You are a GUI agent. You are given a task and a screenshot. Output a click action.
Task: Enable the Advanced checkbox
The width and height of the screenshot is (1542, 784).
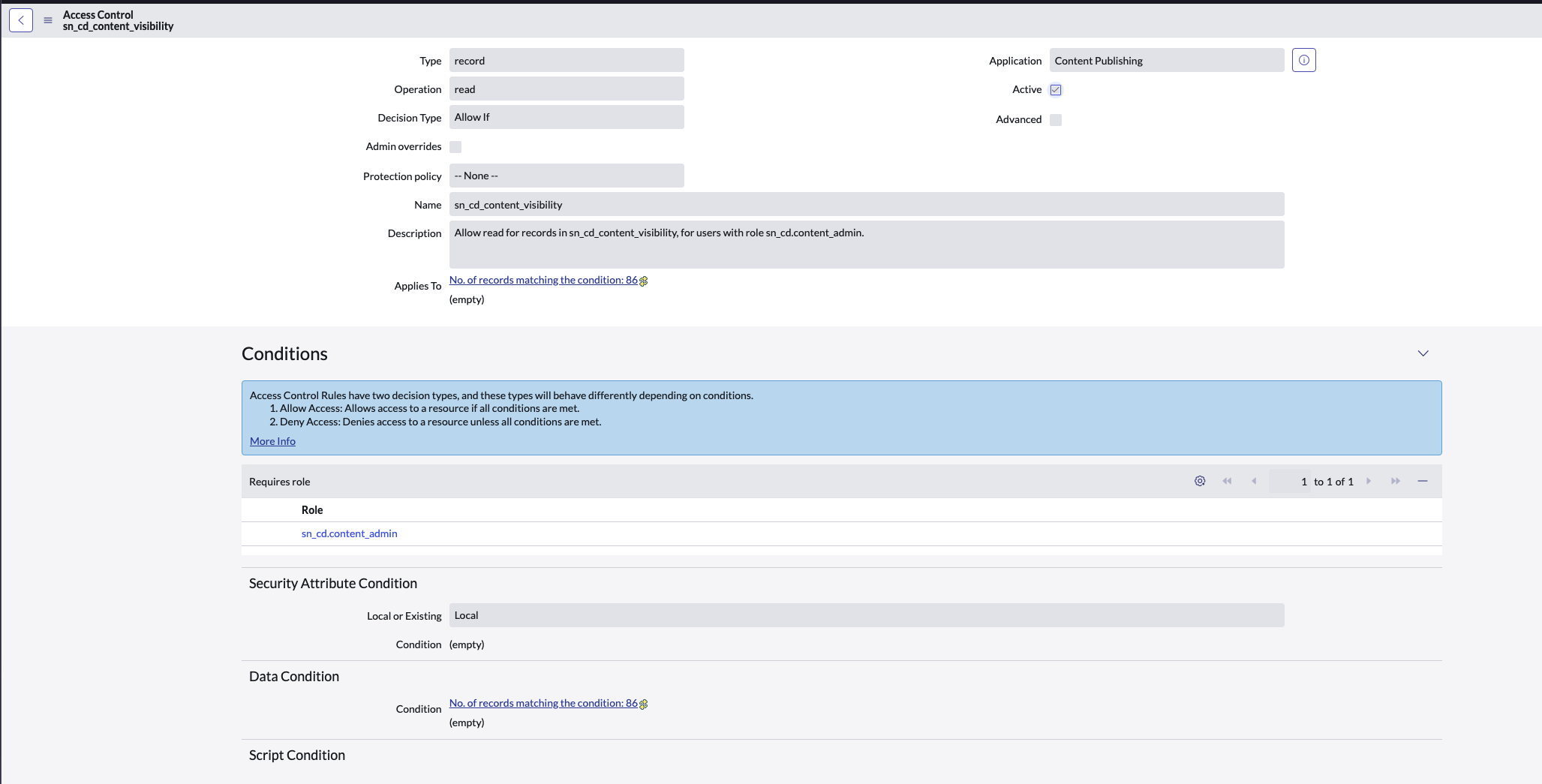[x=1055, y=119]
